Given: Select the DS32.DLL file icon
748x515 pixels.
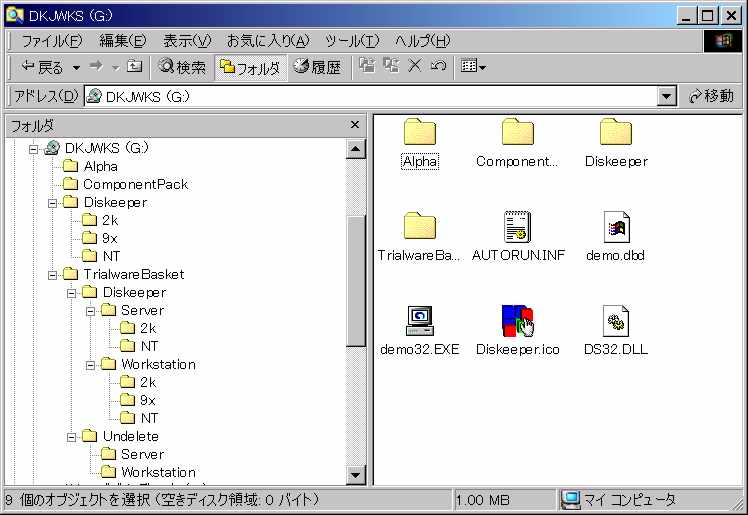Looking at the screenshot, I should tap(616, 320).
